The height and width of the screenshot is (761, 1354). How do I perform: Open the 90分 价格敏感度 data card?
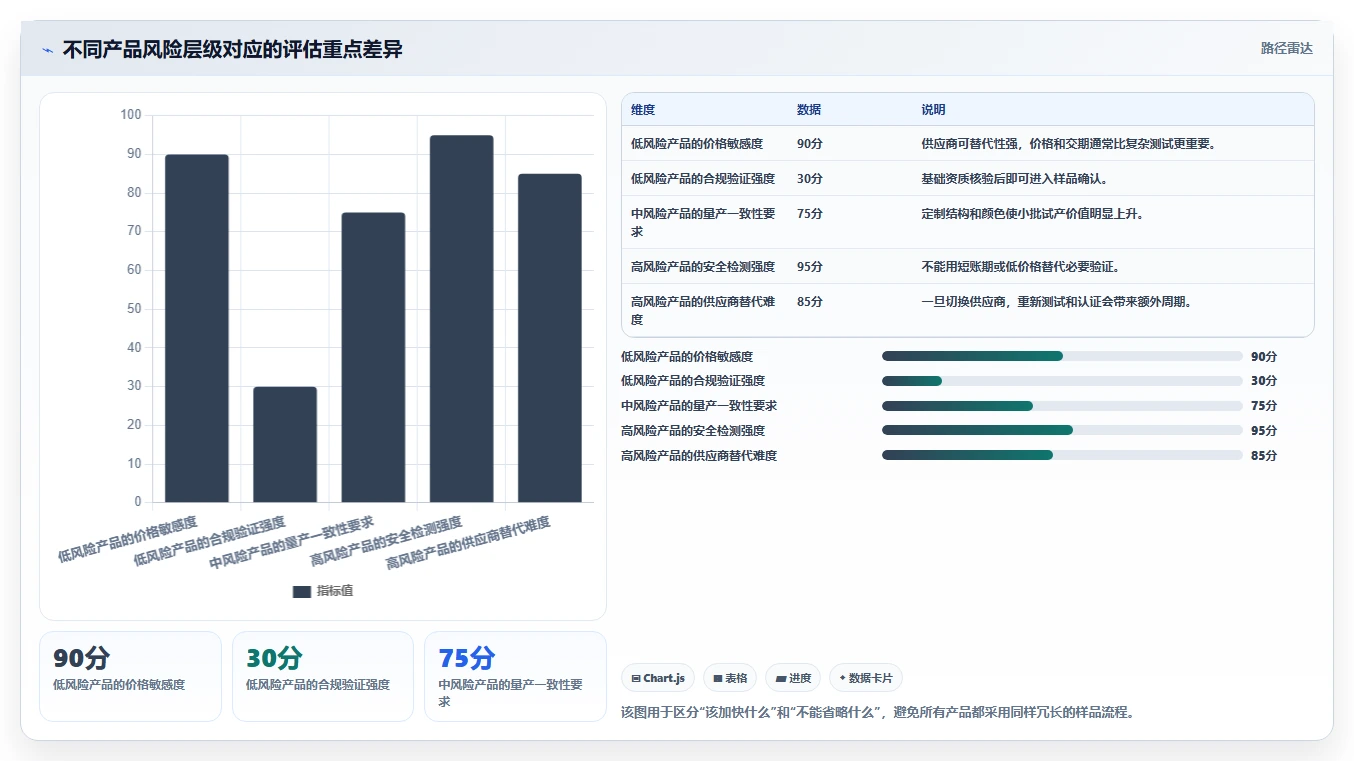(130, 676)
